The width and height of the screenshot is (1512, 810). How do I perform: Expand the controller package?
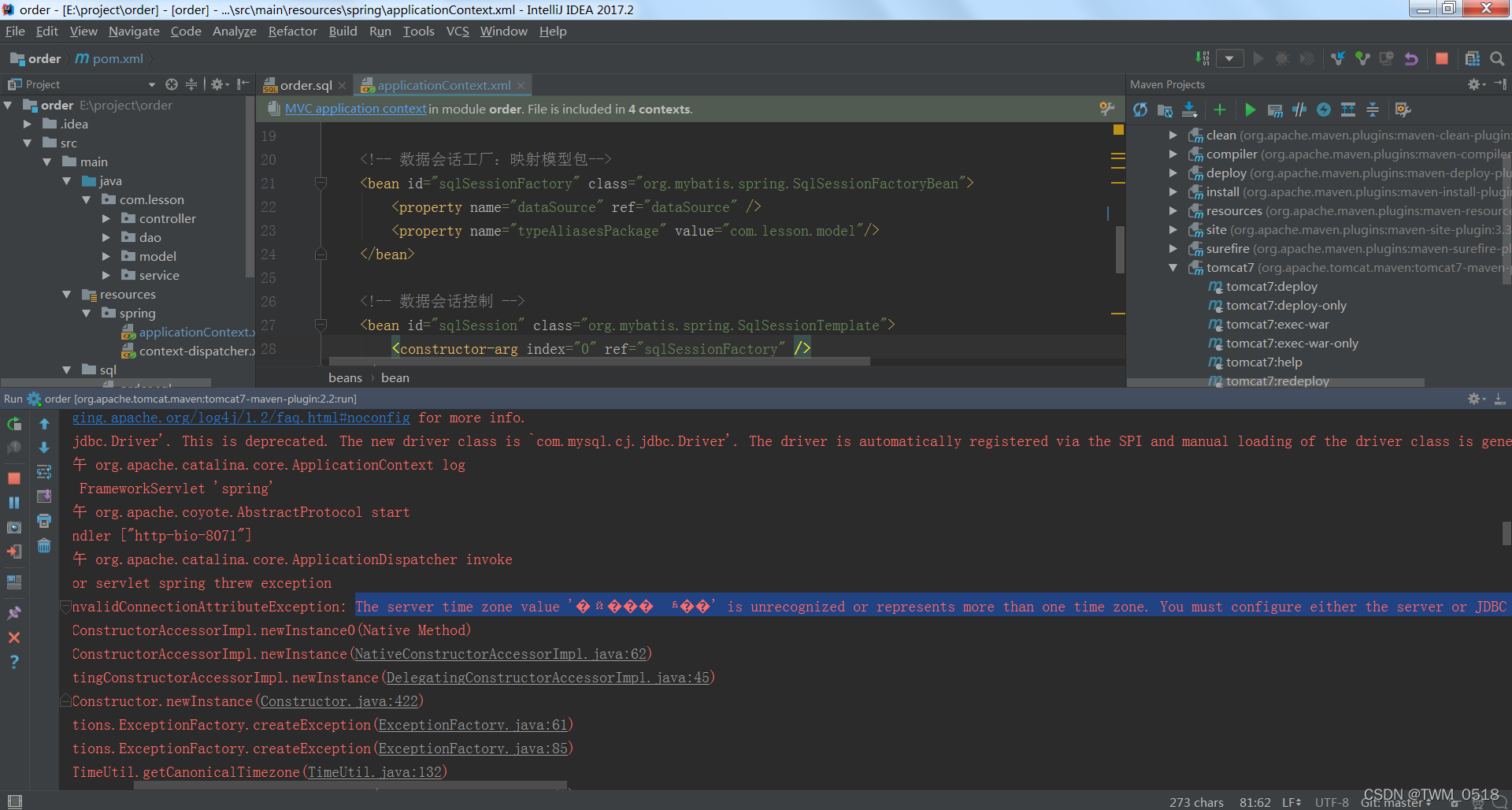tap(106, 218)
